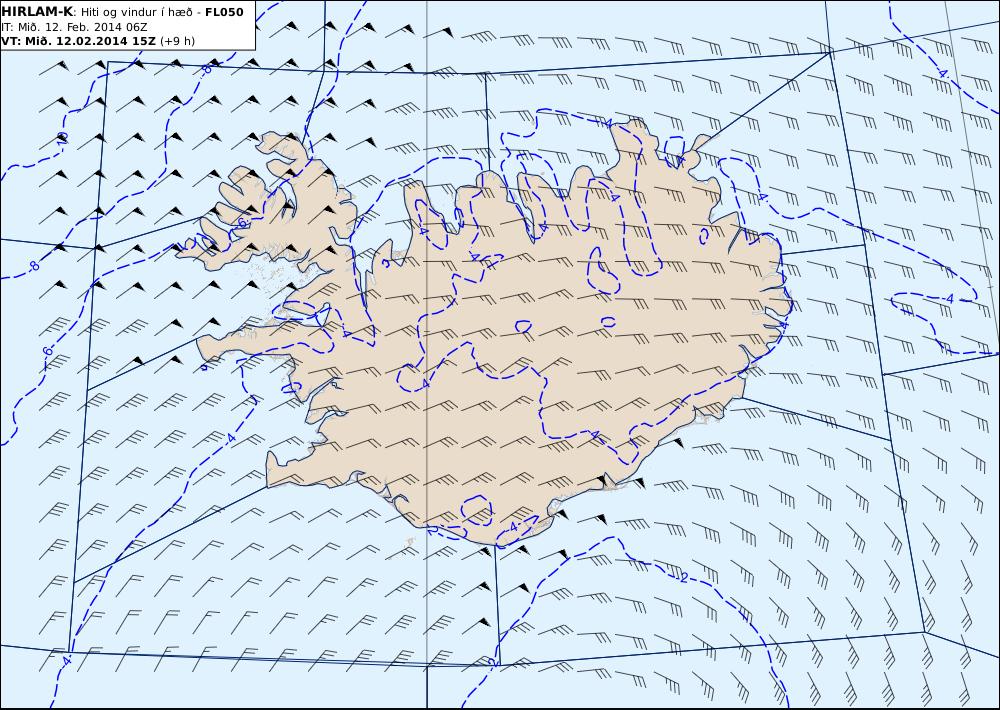Click the HIRLAM-K model title
1000x710 pixels.
pyautogui.click(x=37, y=12)
